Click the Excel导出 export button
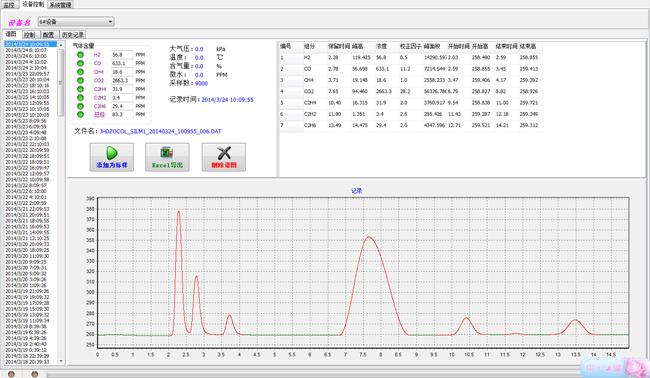This screenshot has height=378, width=650. (167, 157)
